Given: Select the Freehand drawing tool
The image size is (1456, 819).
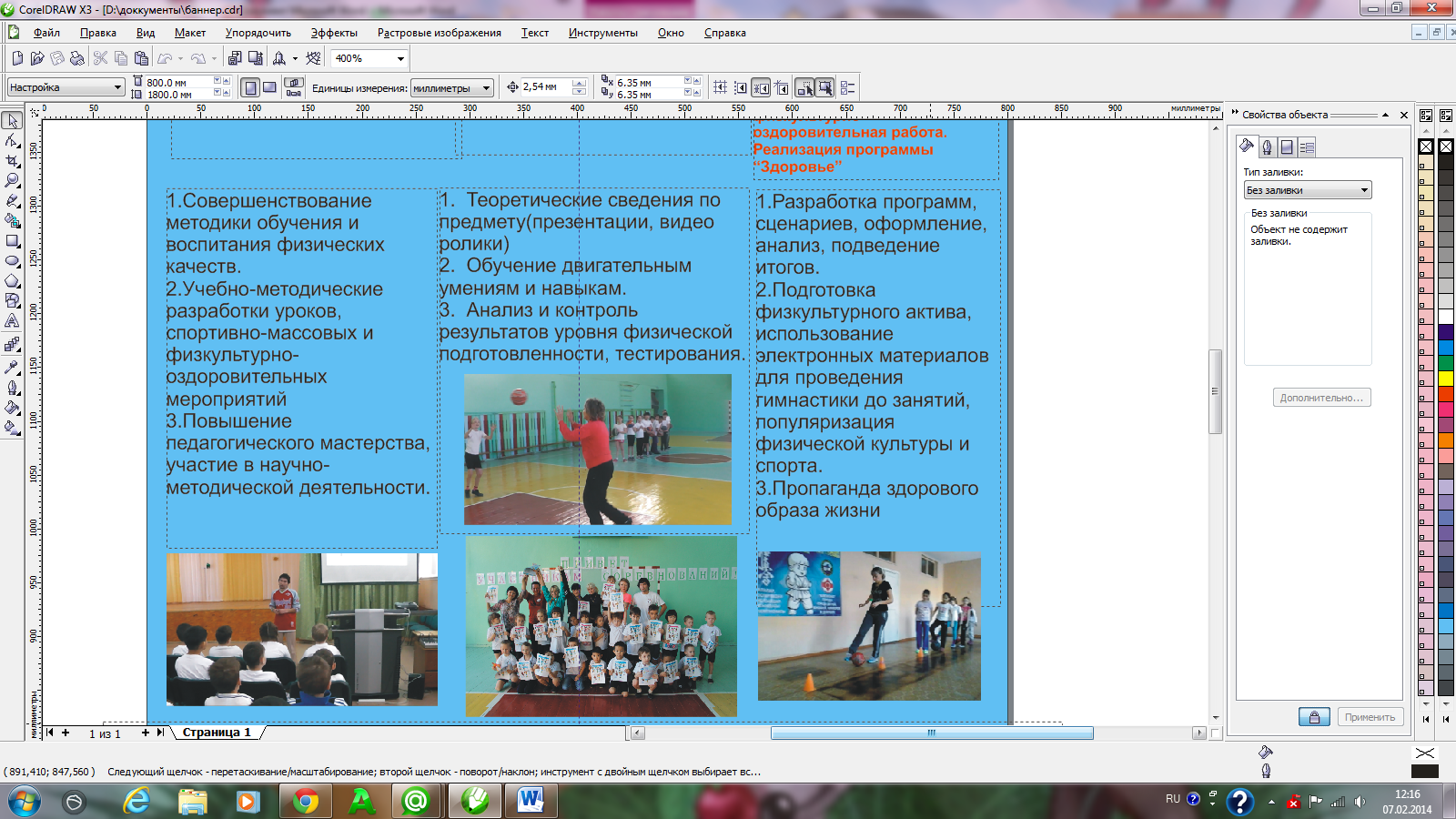Looking at the screenshot, I should pyautogui.click(x=12, y=200).
